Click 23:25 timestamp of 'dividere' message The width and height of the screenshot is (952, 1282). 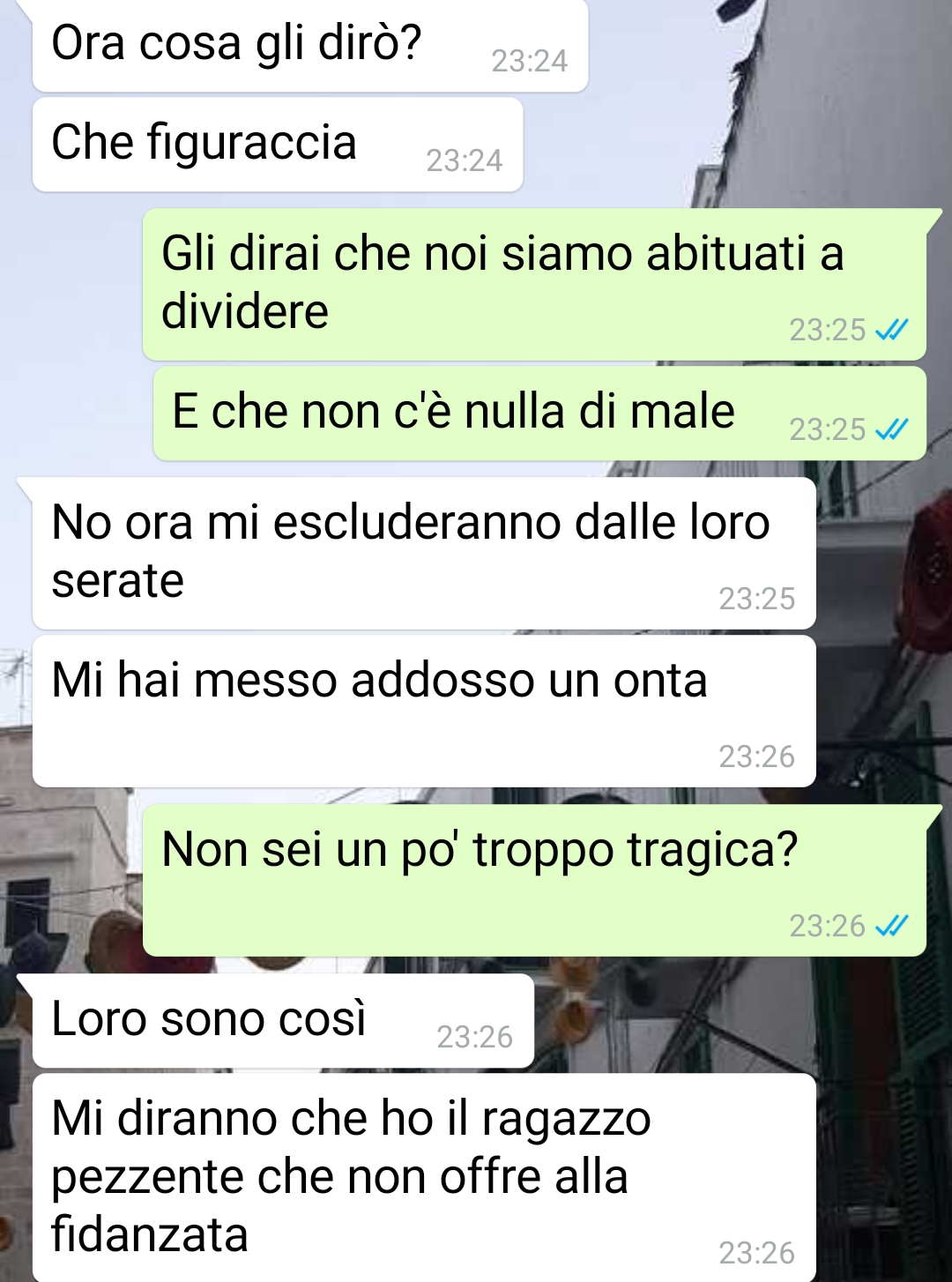click(x=827, y=330)
